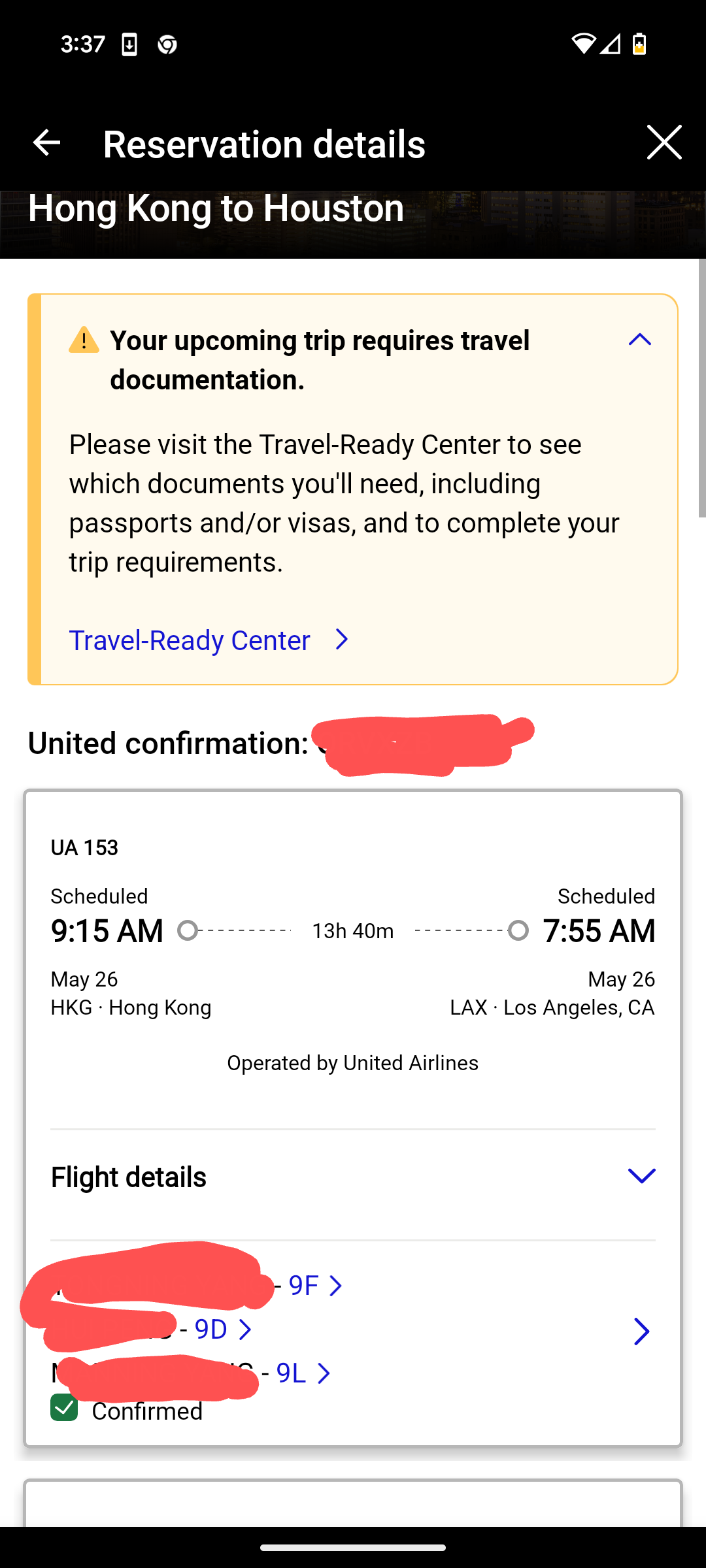Viewport: 706px width, 1568px height.
Task: Tap the yellow warning triangle icon
Action: point(84,340)
